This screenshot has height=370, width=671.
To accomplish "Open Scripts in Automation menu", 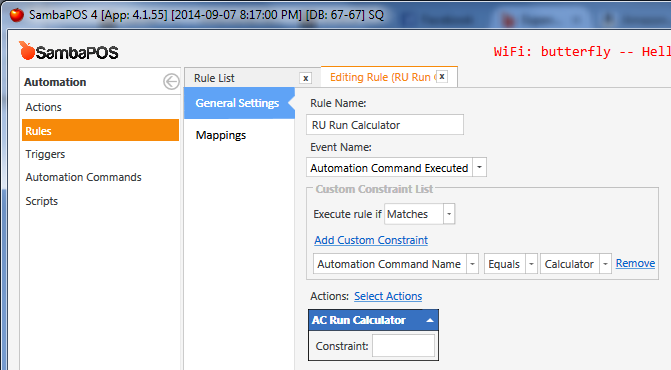I will coord(42,201).
